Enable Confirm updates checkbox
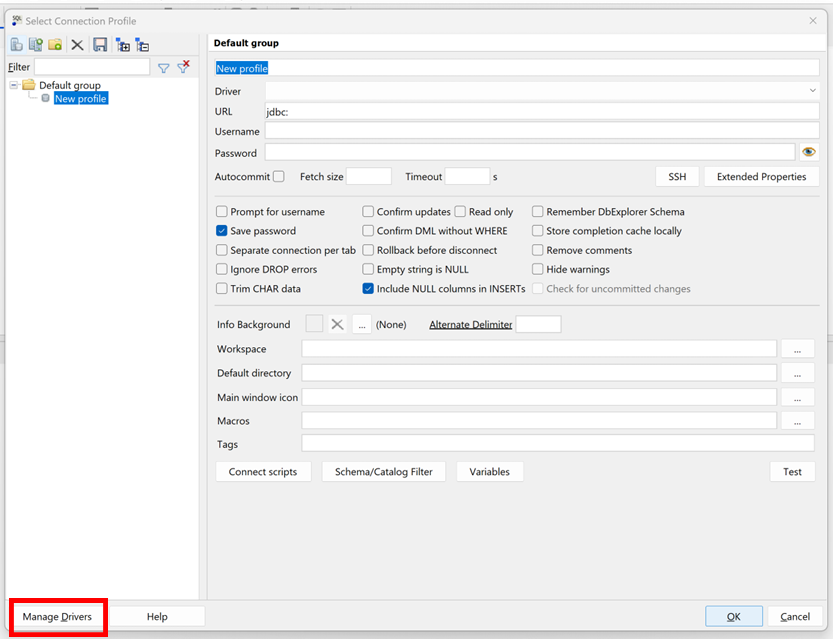This screenshot has height=639, width=833. tap(368, 211)
